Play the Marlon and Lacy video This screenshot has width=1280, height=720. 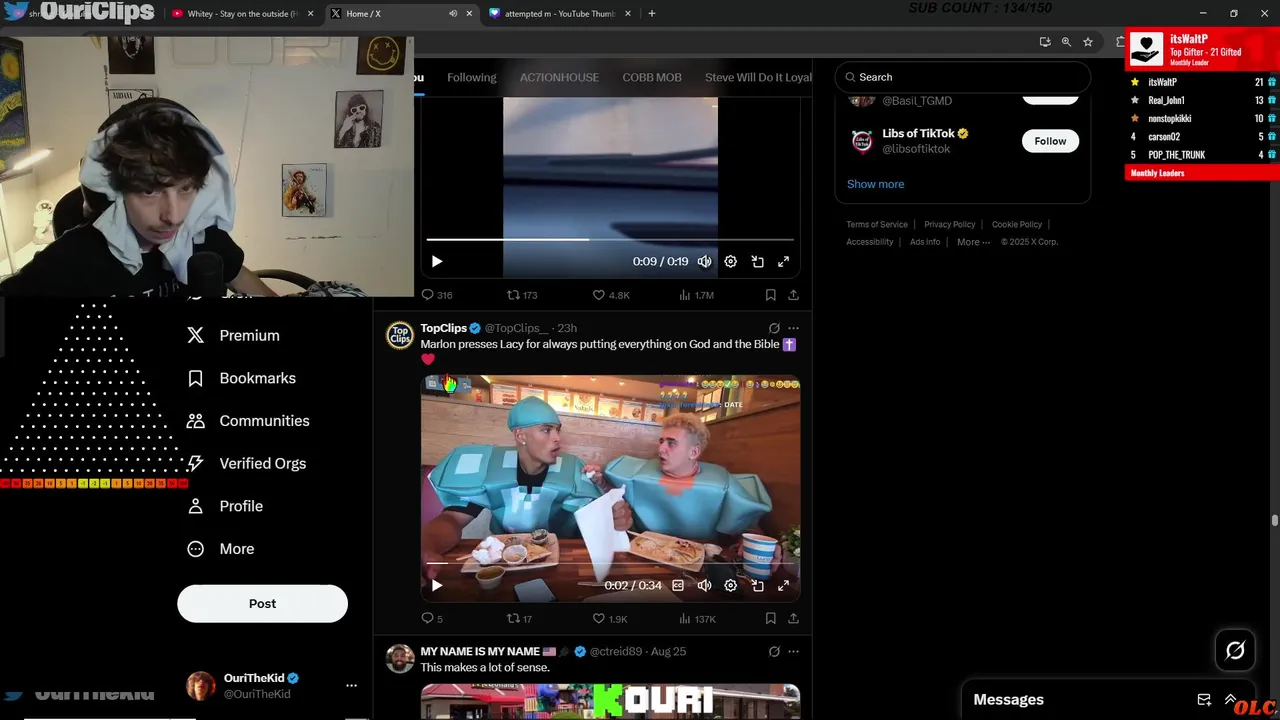tap(437, 585)
